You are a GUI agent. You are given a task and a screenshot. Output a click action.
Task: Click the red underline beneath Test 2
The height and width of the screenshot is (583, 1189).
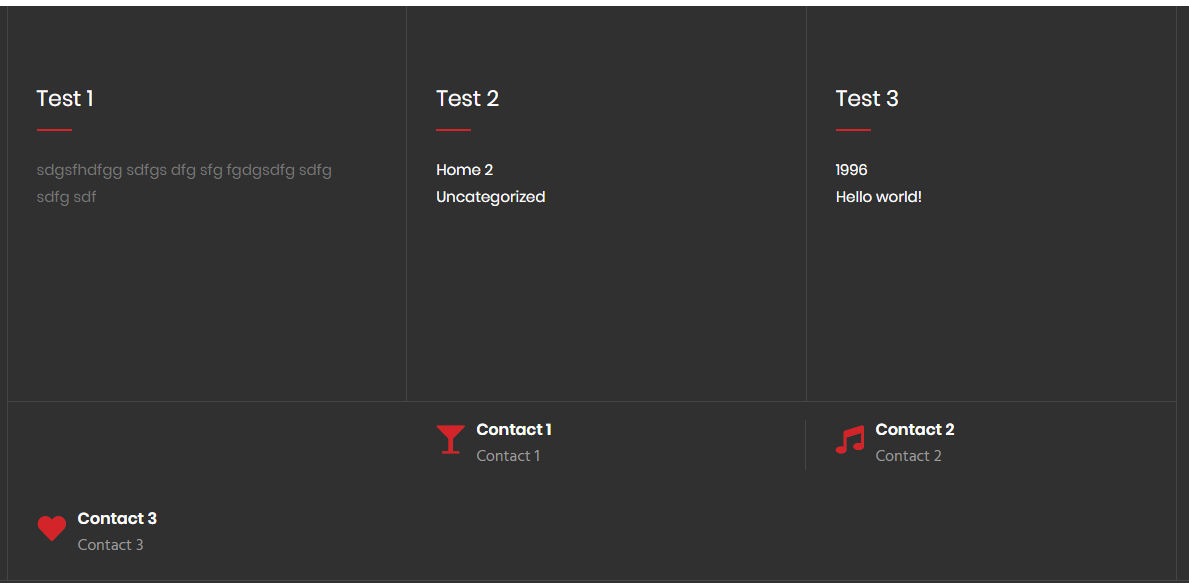(x=453, y=130)
